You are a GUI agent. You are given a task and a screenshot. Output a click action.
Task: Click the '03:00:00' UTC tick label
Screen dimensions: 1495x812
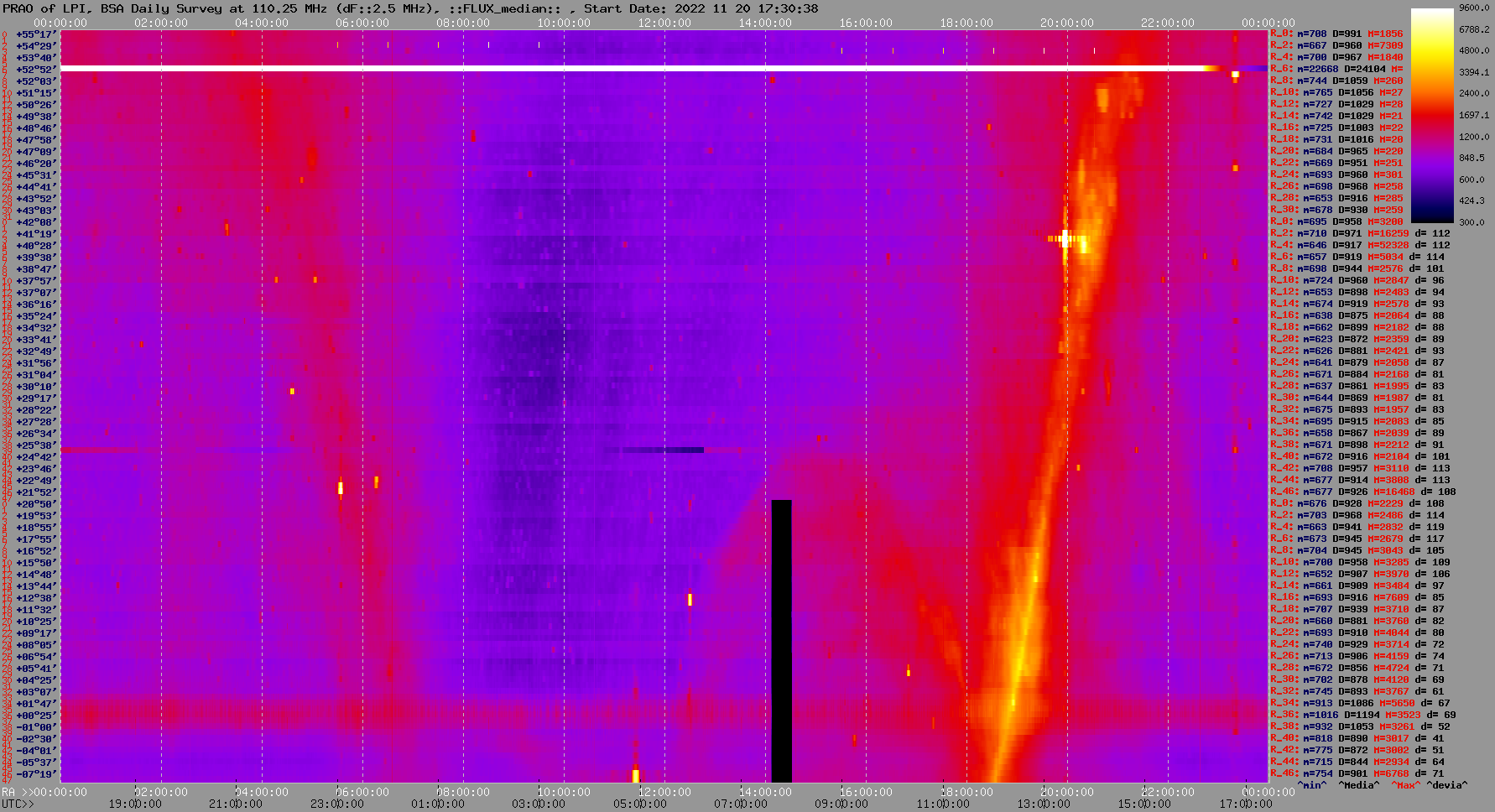(538, 804)
